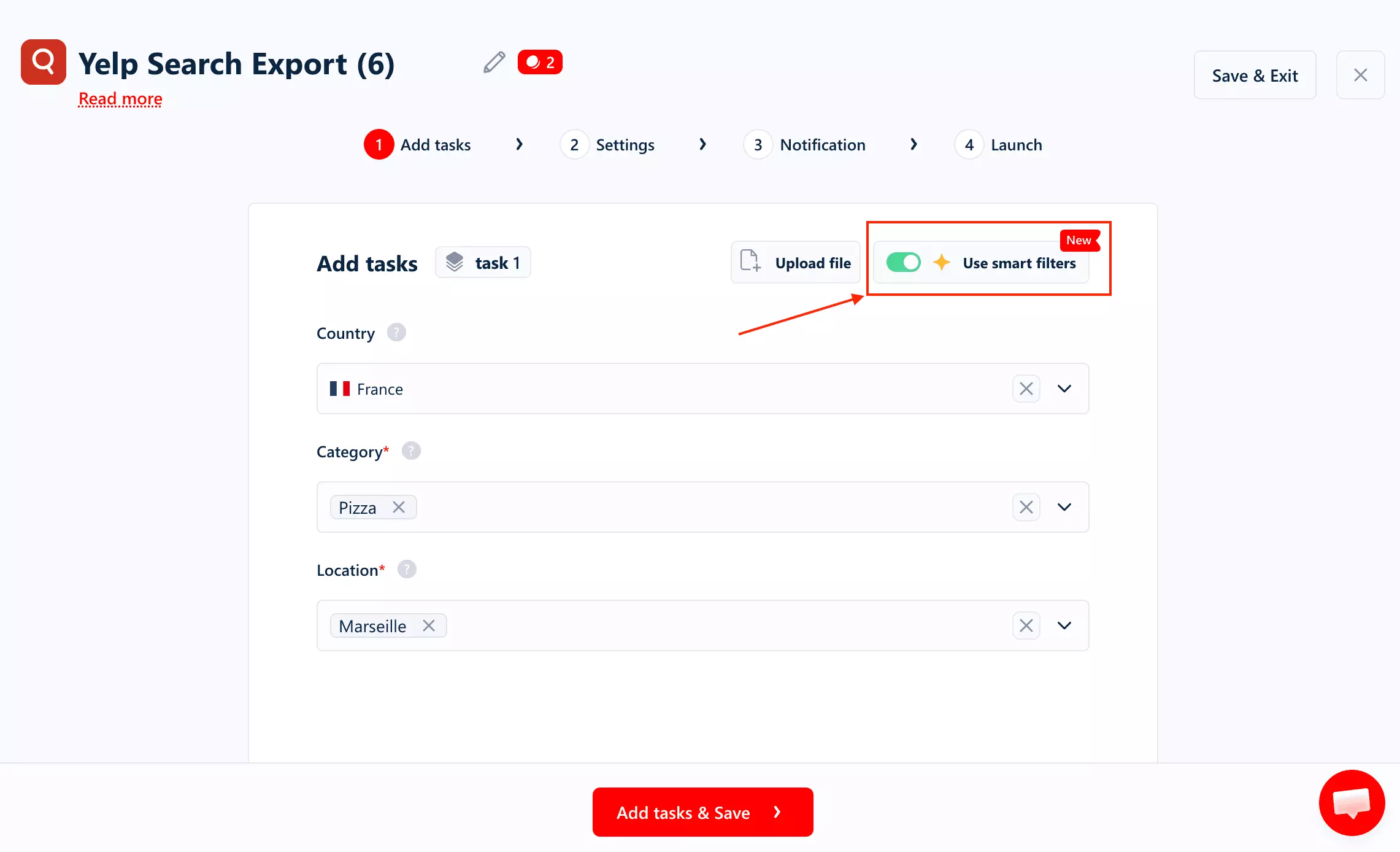Click the Pizza tag text
The height and width of the screenshot is (852, 1400).
[x=358, y=508]
